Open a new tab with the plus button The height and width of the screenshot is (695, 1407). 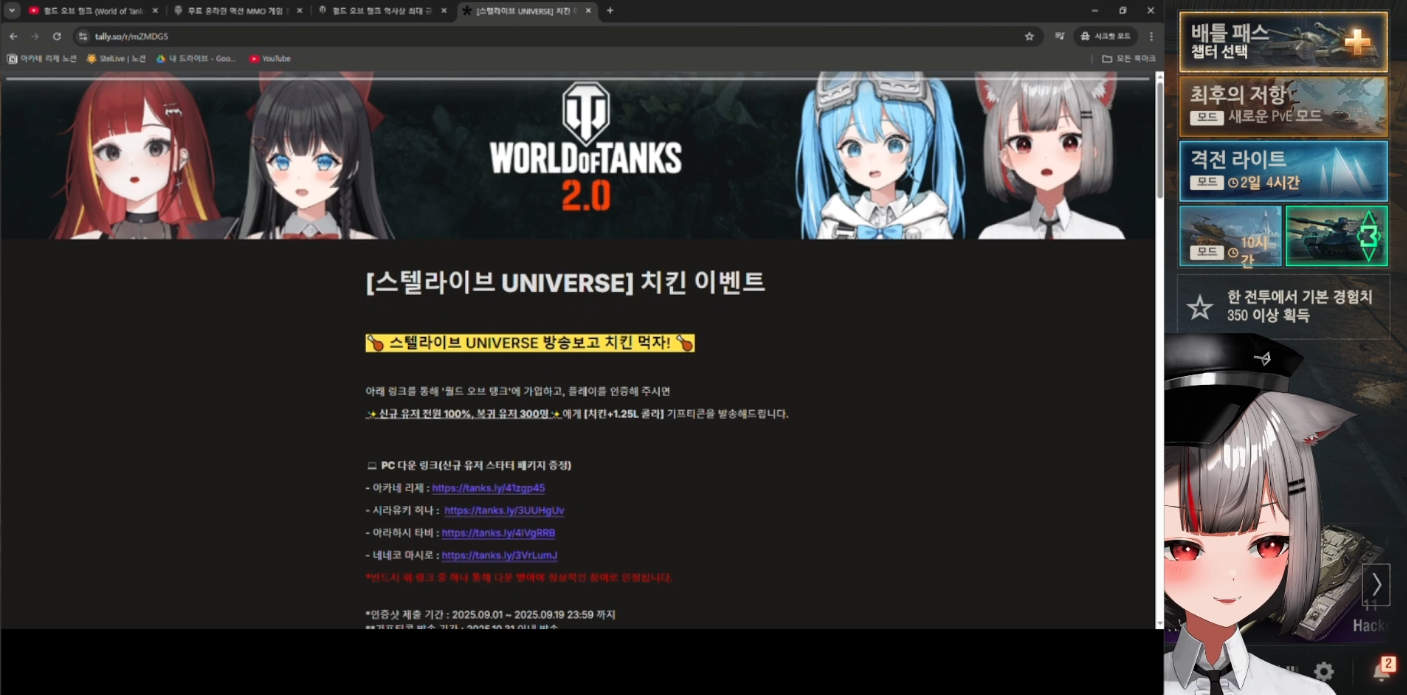pyautogui.click(x=610, y=10)
